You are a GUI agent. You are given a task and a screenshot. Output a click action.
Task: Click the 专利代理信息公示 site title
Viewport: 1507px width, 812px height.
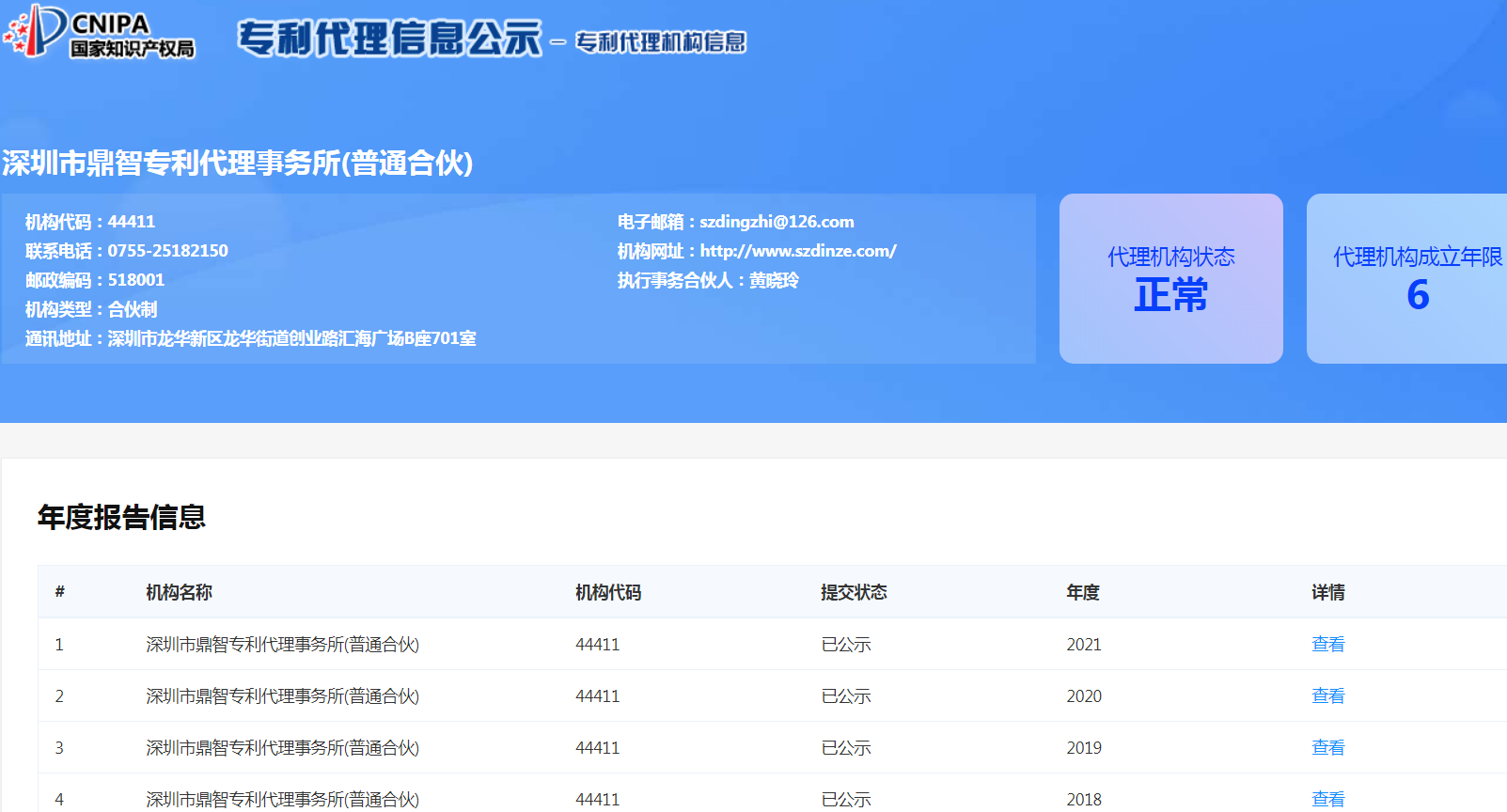[x=389, y=39]
